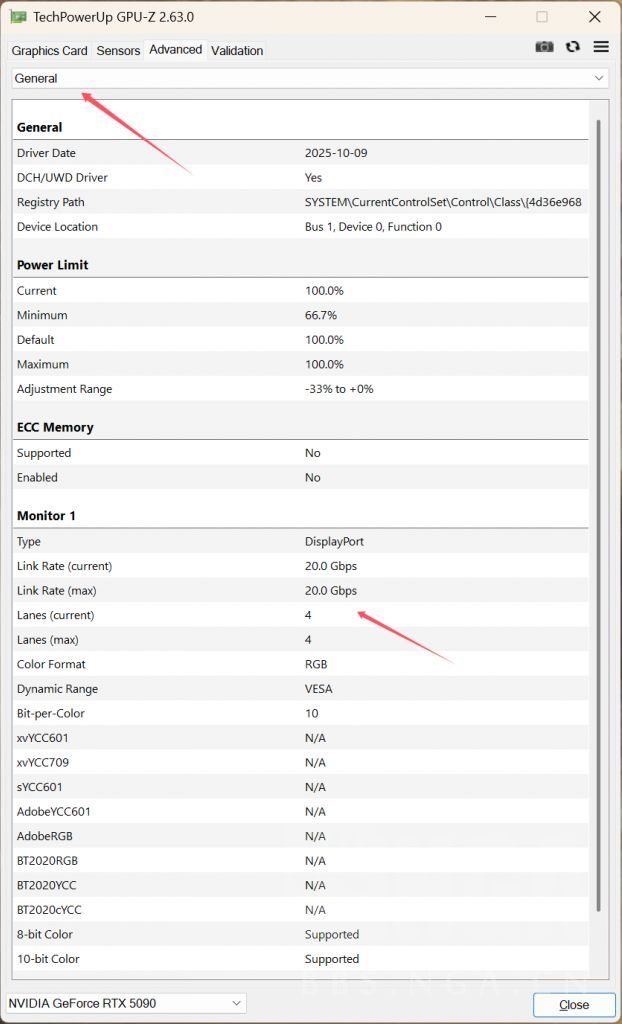This screenshot has width=622, height=1024.
Task: Minimize the GPU-Z window
Action: click(x=488, y=17)
